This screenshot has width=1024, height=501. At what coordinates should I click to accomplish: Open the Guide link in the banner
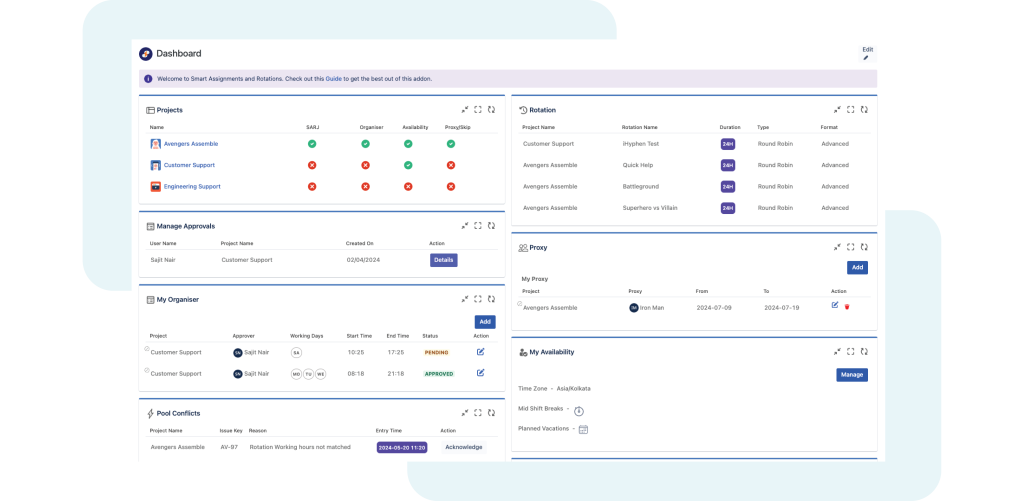pos(333,78)
